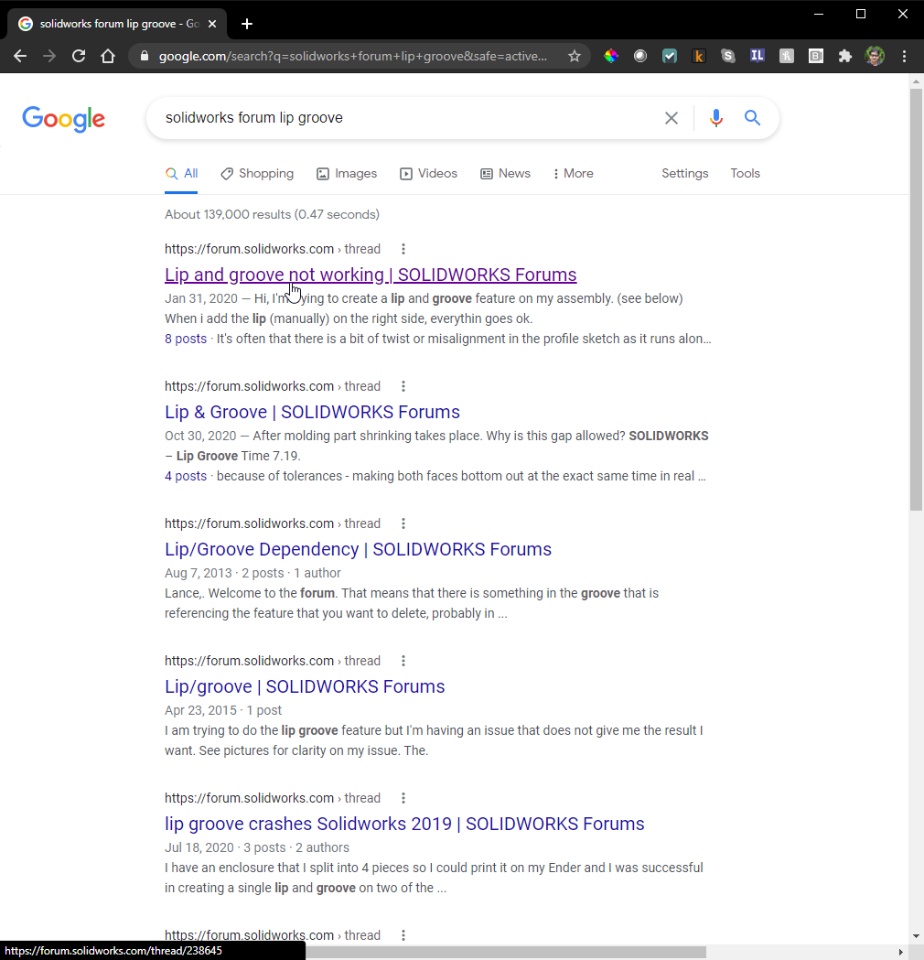Click the forum.solidworks.com URL above 'Lip & Groove'

coord(272,386)
